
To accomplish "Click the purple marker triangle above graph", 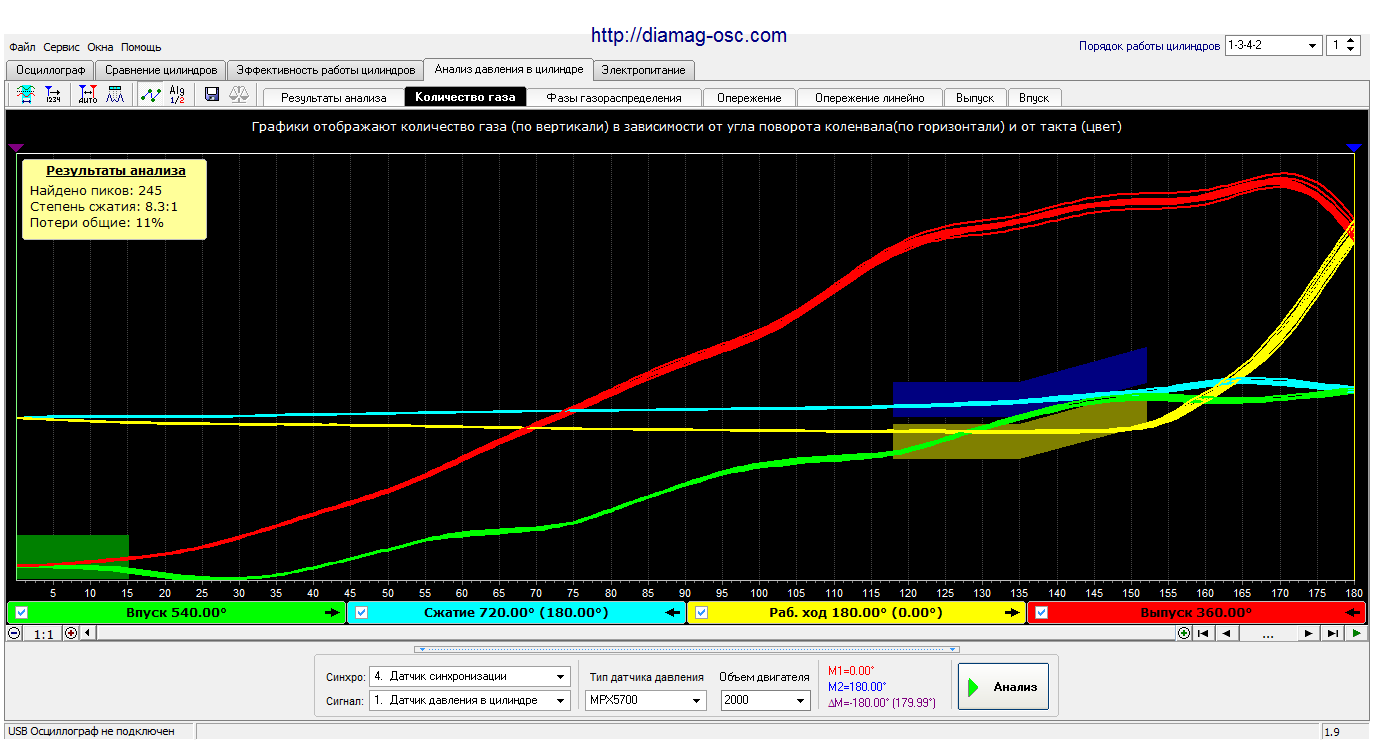I will coord(16,147).
